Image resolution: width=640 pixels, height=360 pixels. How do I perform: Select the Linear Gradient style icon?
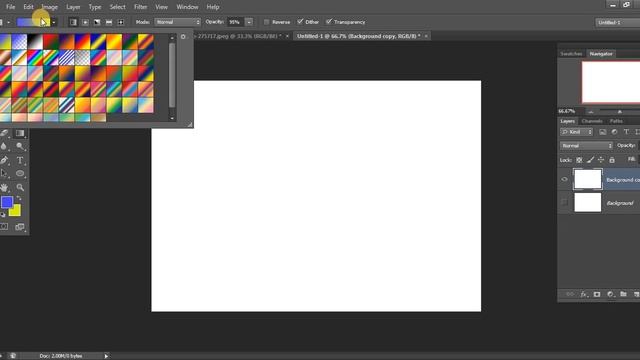point(73,22)
